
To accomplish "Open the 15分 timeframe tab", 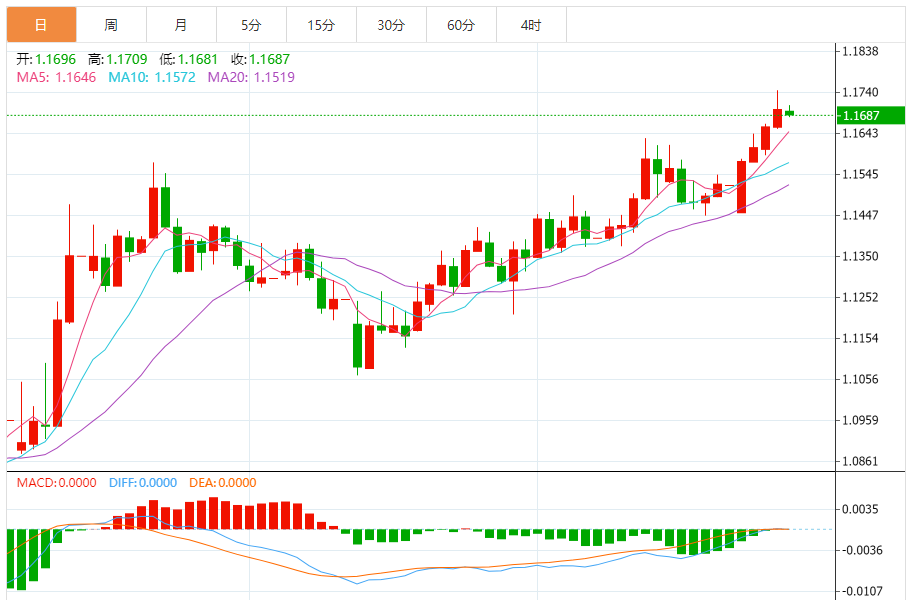I will (321, 25).
